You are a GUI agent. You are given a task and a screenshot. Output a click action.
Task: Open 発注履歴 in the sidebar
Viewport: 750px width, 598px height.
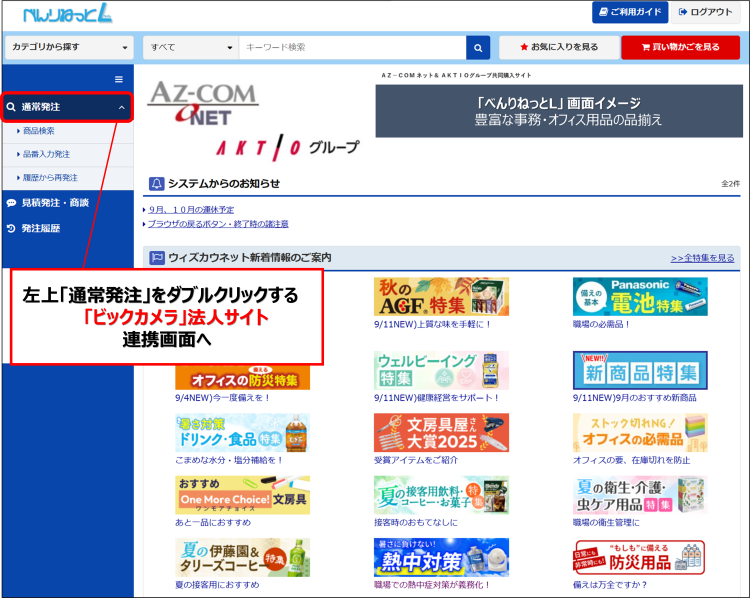(x=41, y=228)
